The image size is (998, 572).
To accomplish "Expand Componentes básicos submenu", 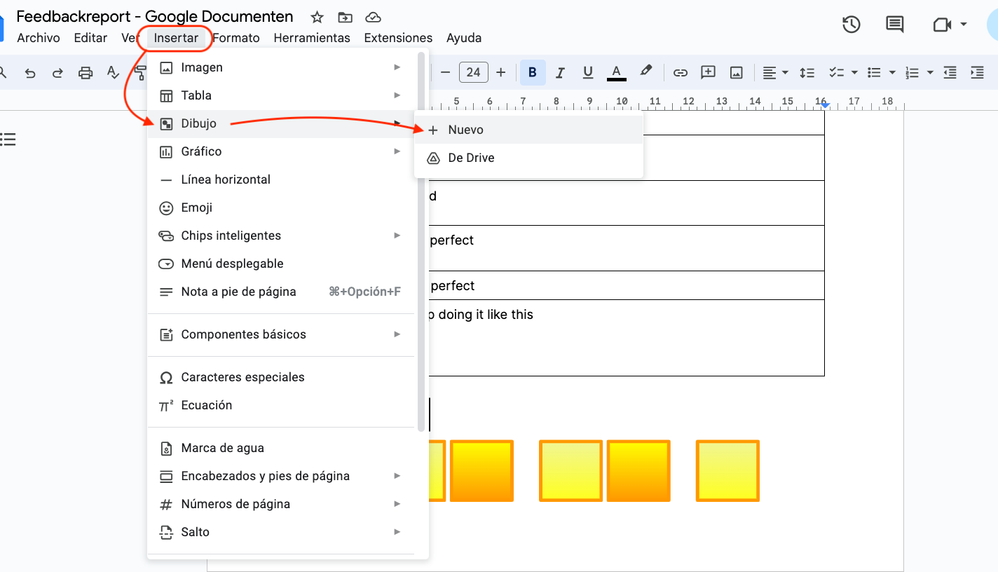I will (x=281, y=334).
